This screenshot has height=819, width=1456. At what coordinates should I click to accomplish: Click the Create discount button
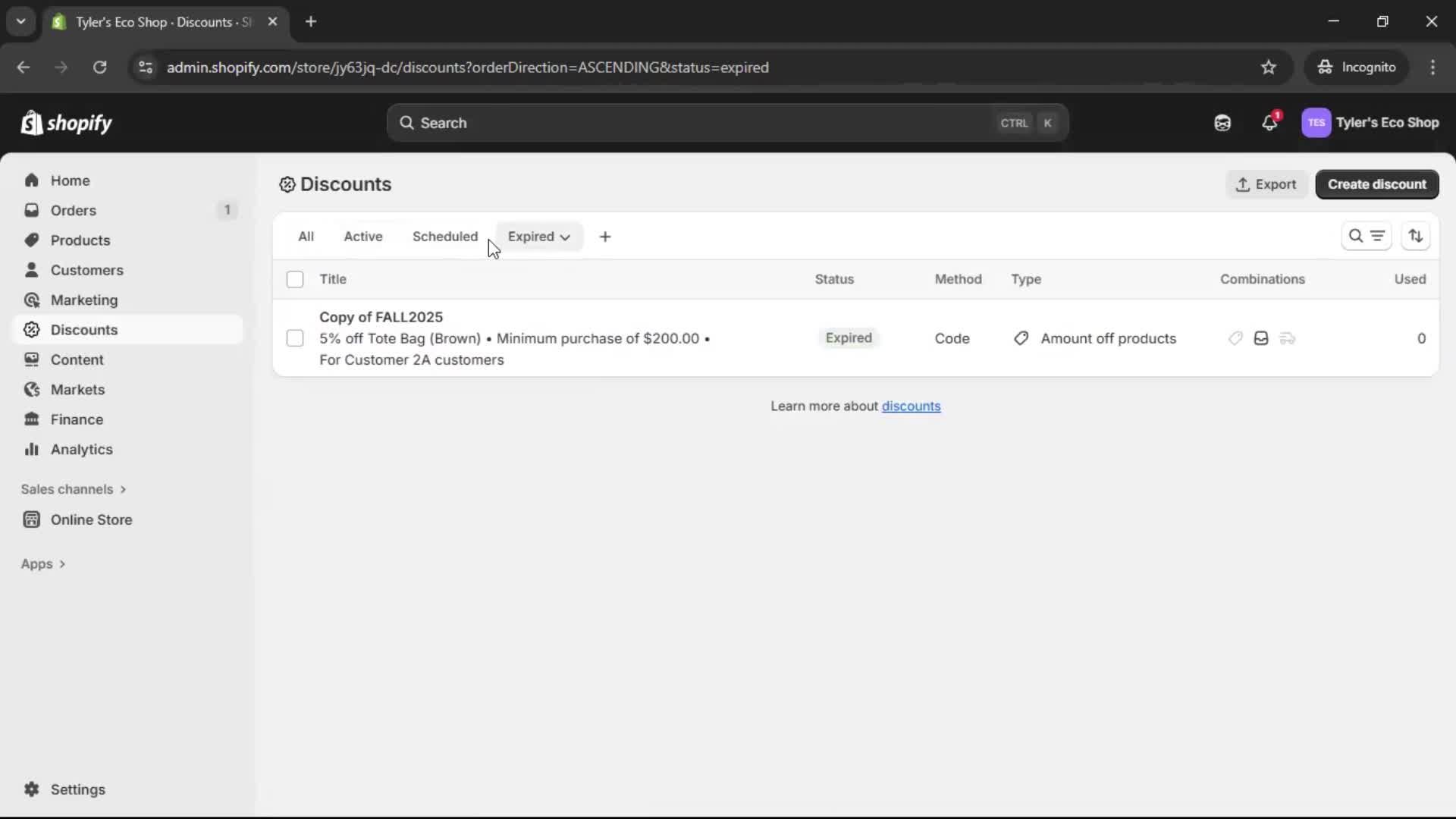tap(1377, 184)
